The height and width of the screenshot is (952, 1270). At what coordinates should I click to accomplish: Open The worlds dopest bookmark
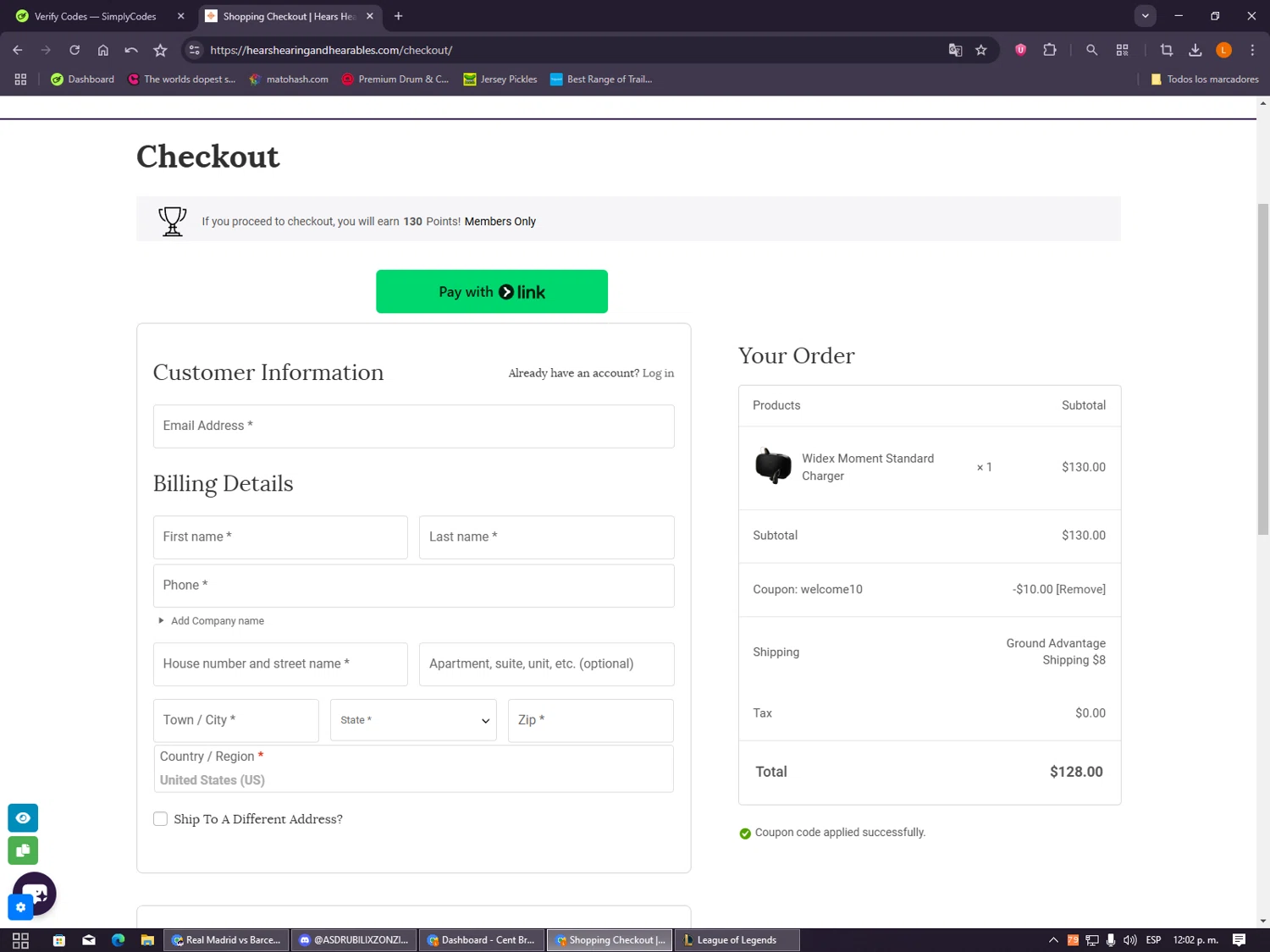point(181,79)
